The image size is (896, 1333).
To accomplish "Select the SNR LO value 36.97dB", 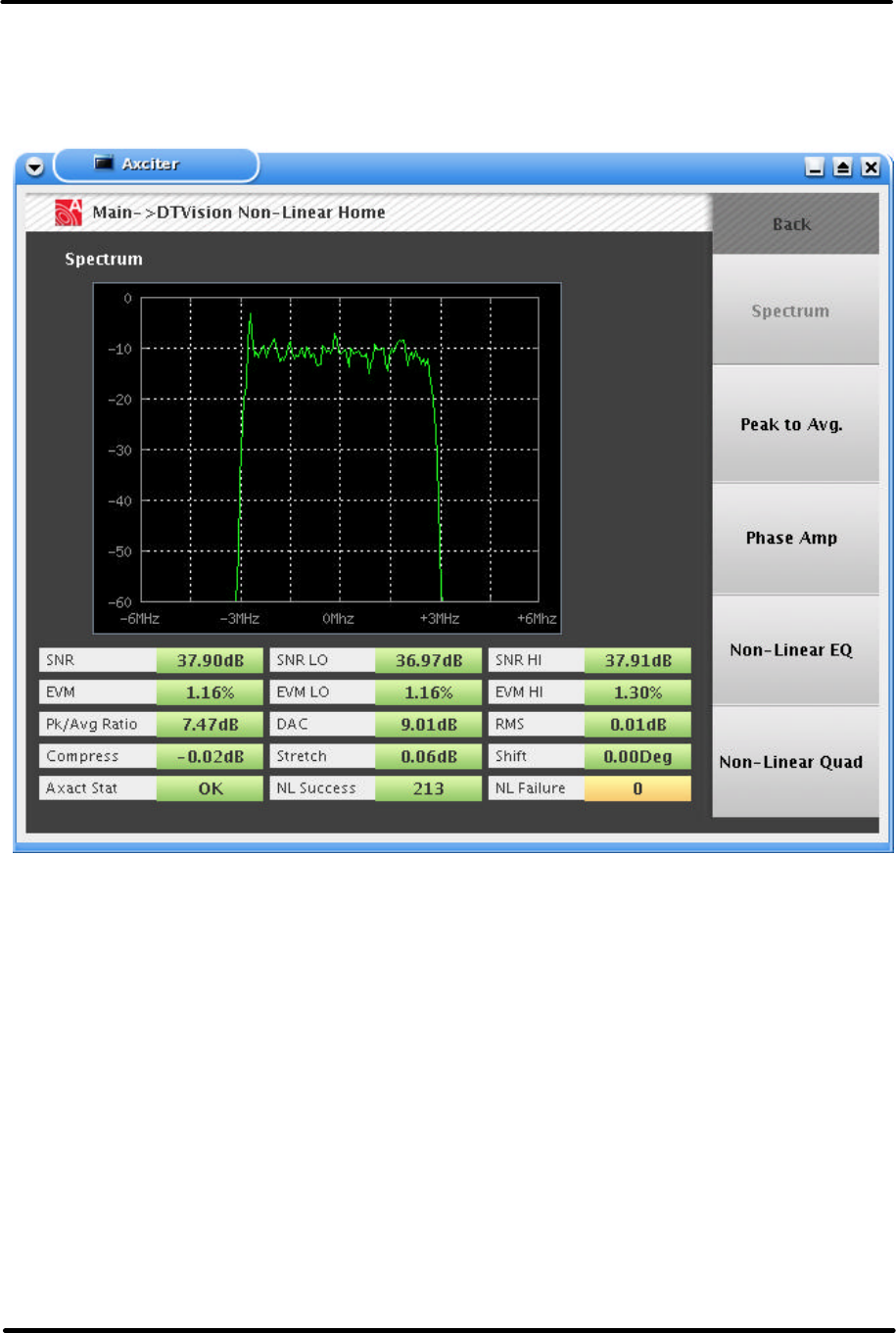I will [429, 660].
